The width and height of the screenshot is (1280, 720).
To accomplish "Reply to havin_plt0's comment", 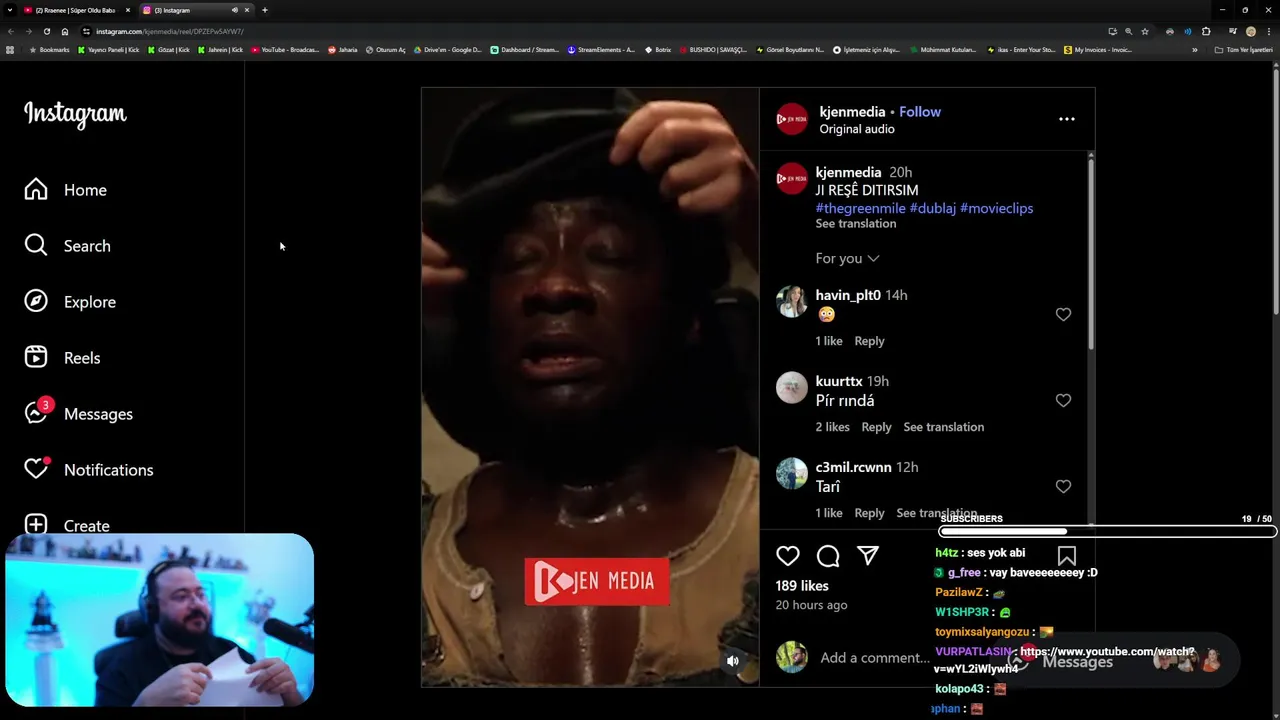I will (869, 341).
